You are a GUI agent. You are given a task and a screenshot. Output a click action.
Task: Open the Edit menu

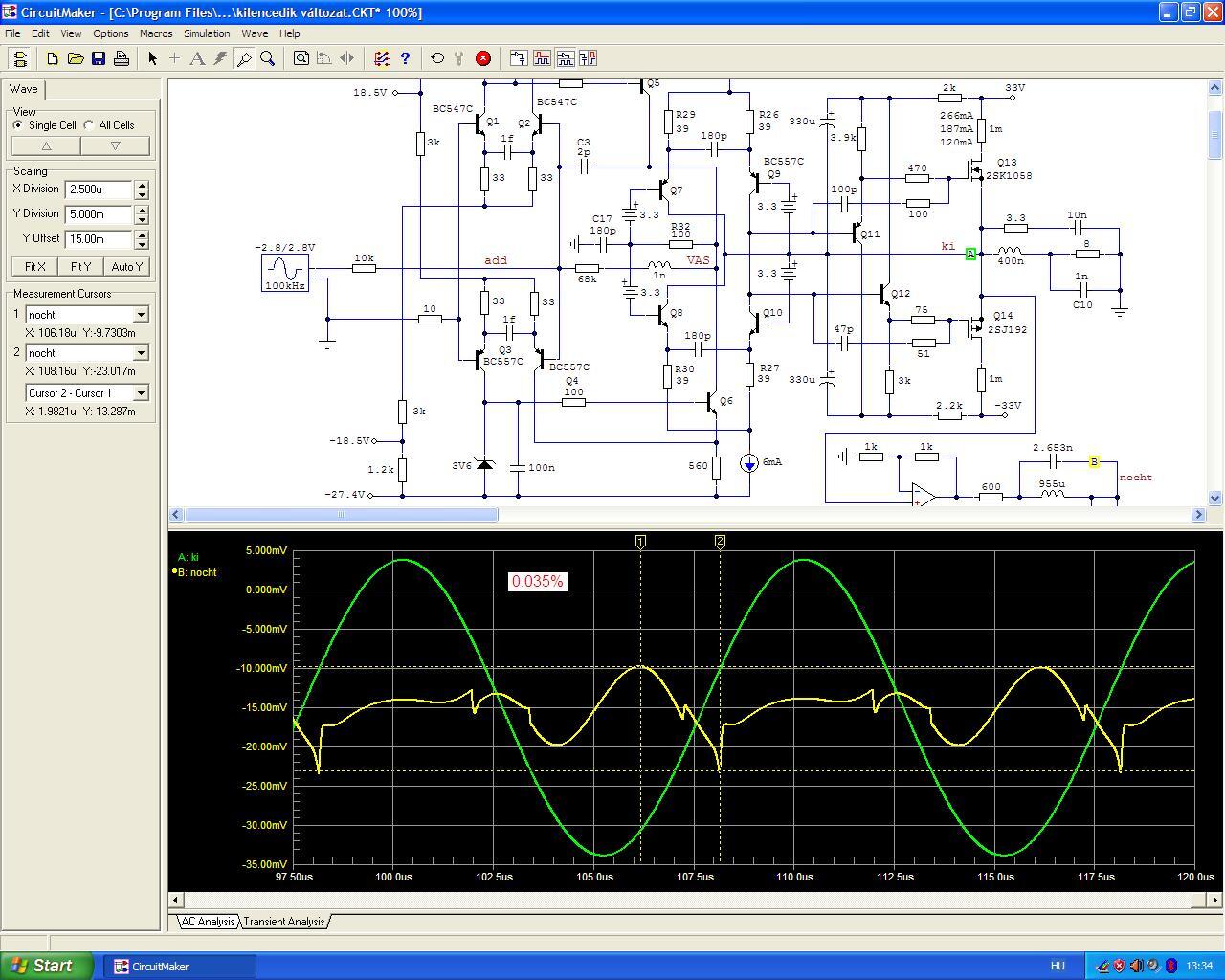40,33
